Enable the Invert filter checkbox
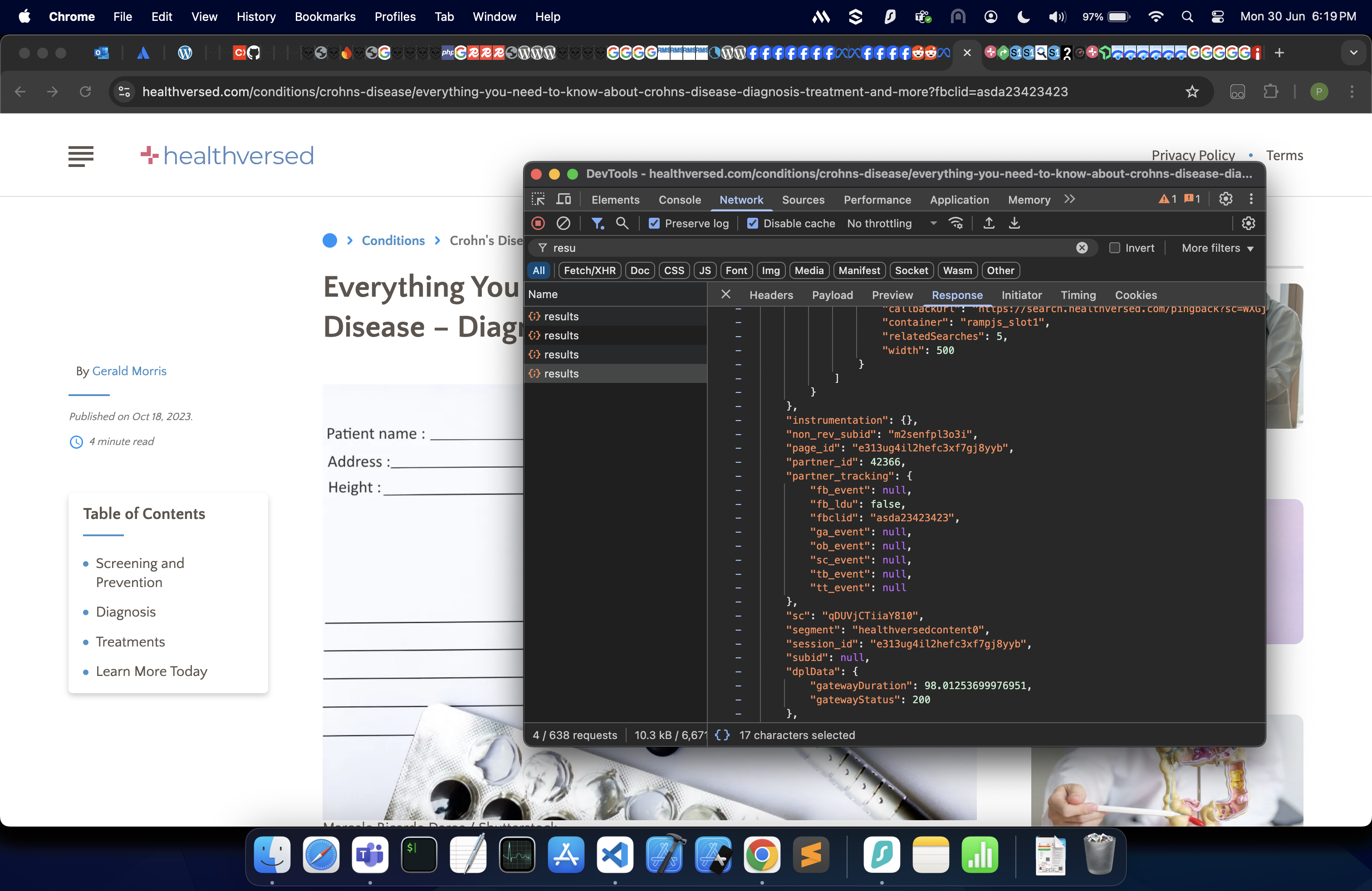Image resolution: width=1372 pixels, height=891 pixels. 1114,248
